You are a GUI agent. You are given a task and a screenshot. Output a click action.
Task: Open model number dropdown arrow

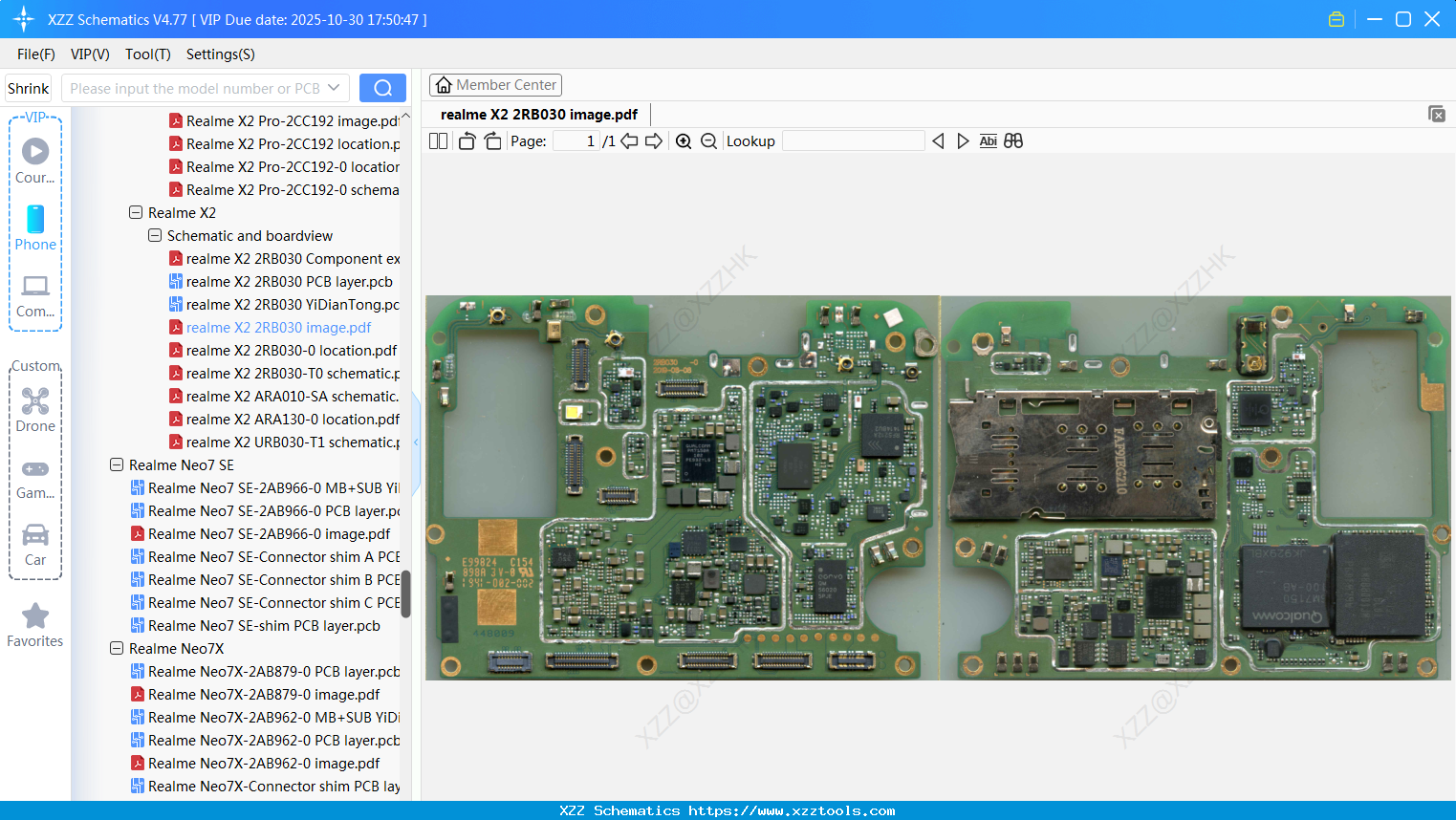click(334, 88)
